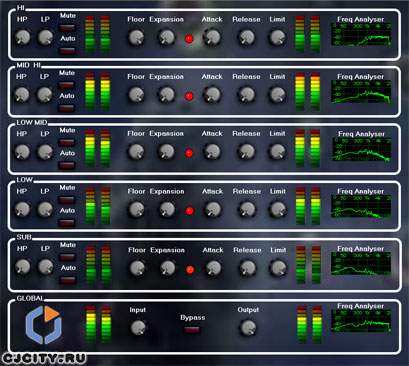Click the HI band Release knob
This screenshot has height=366, width=409.
click(x=247, y=37)
